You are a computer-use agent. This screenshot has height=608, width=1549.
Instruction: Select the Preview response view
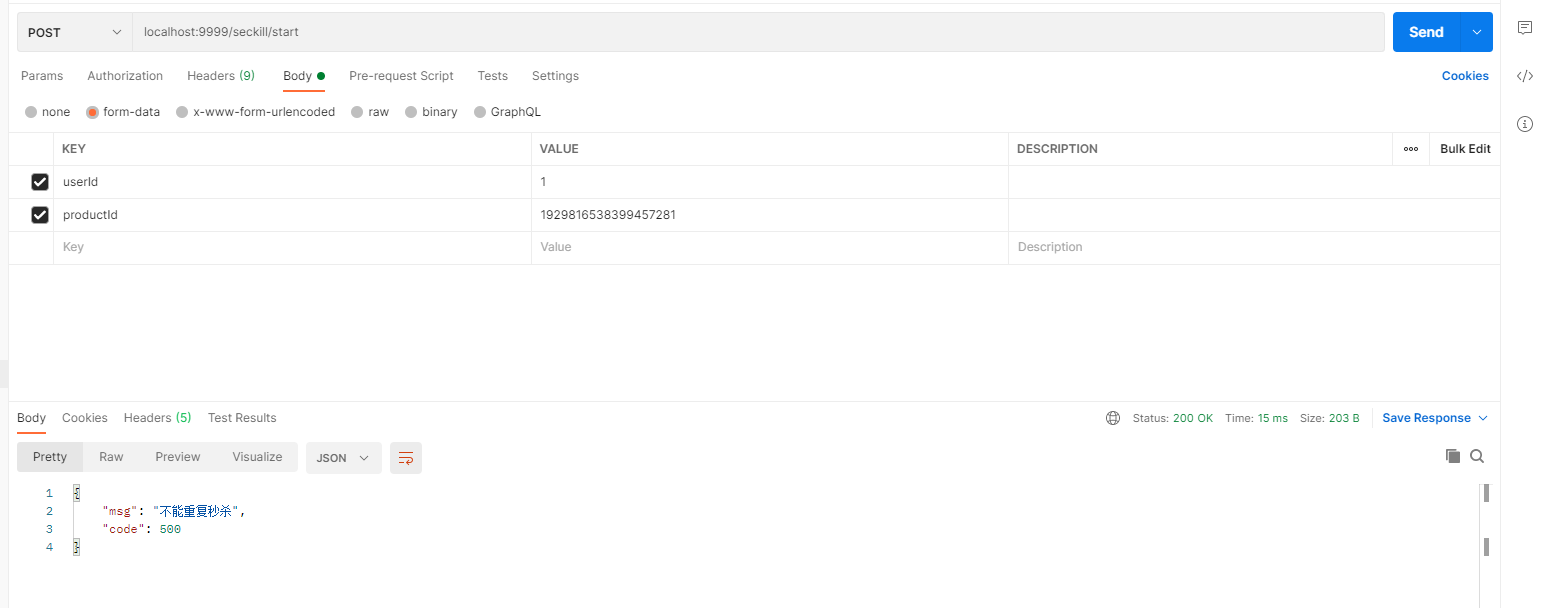pos(178,457)
